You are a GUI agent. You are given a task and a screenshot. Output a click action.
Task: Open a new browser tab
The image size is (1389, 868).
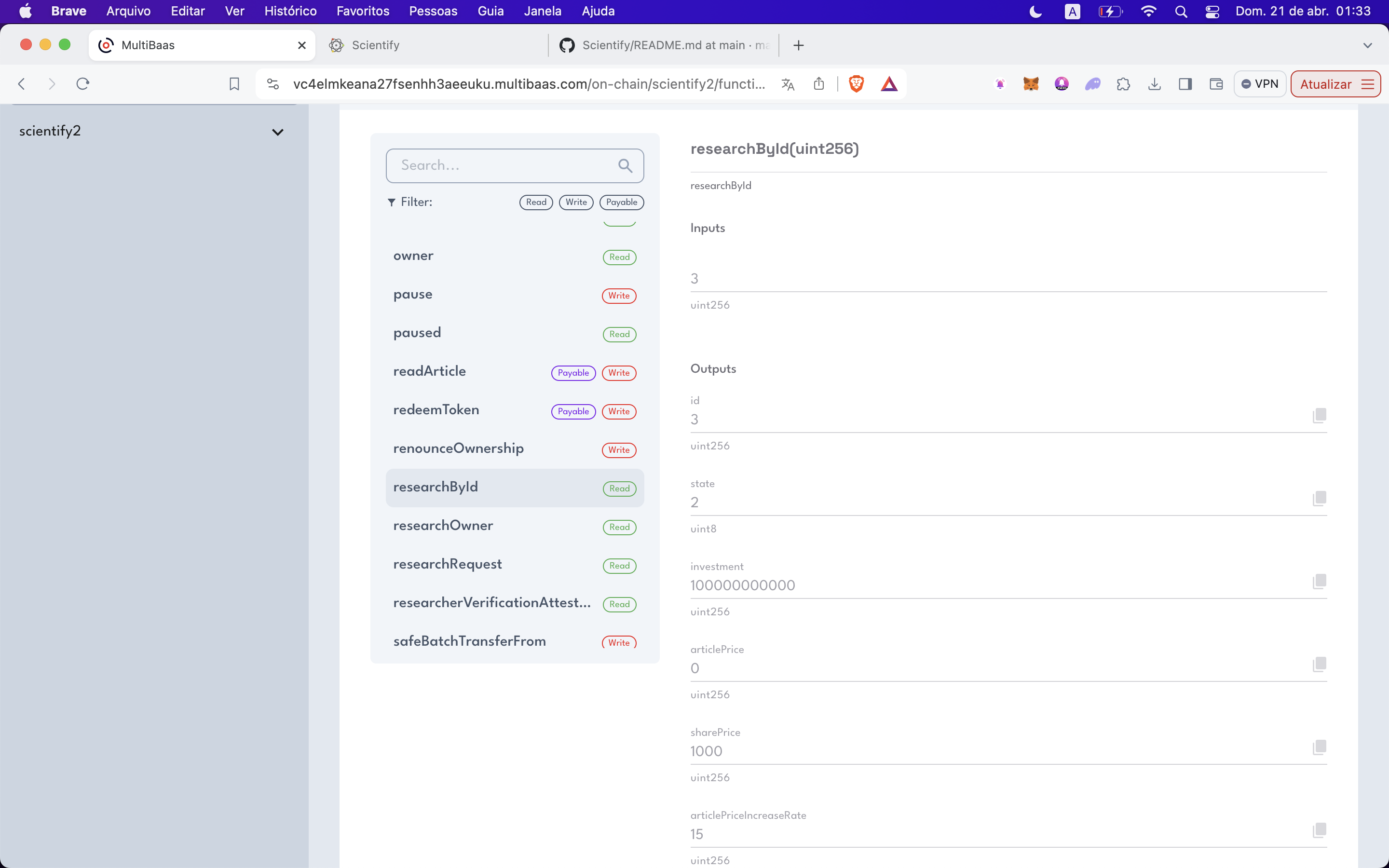click(798, 45)
